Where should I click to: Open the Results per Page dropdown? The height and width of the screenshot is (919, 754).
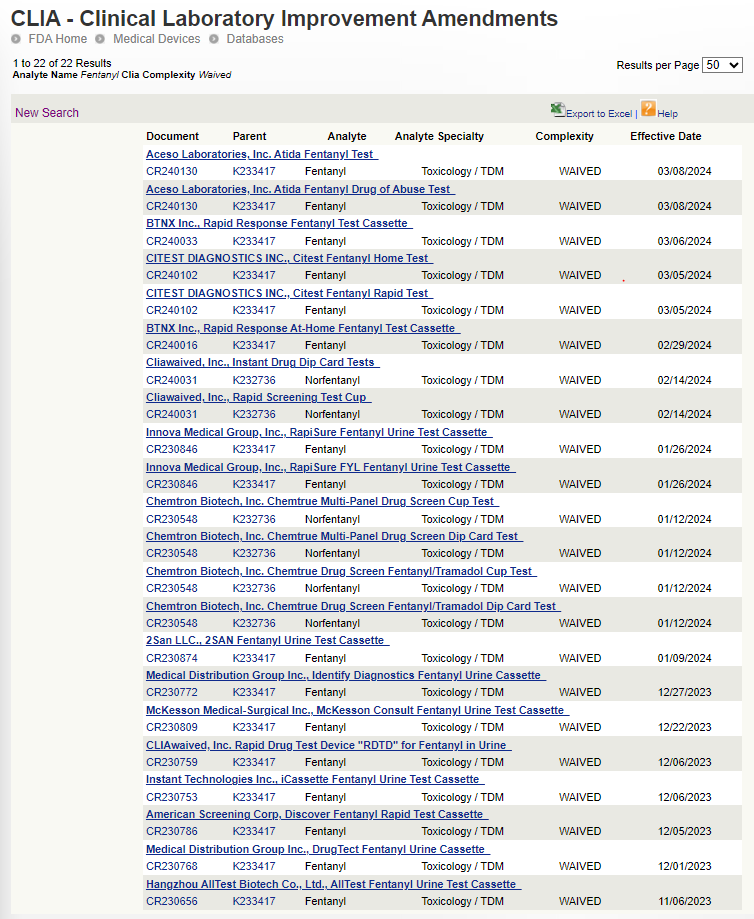(x=722, y=65)
